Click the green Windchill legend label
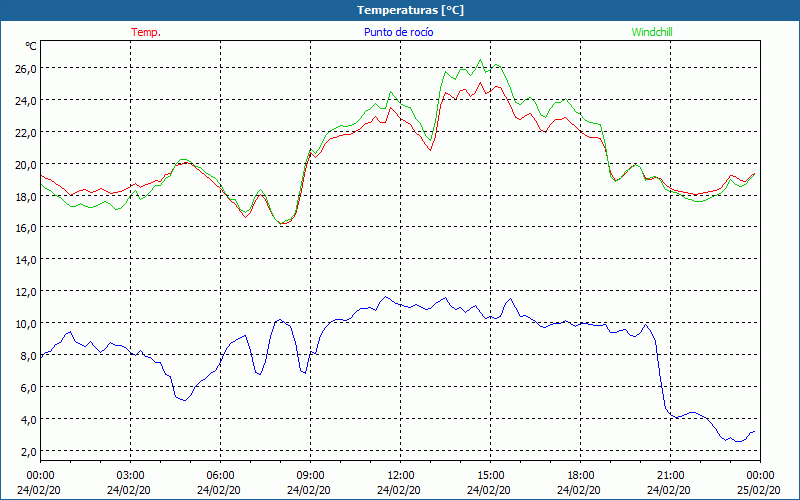The height and width of the screenshot is (500, 800). tap(652, 32)
